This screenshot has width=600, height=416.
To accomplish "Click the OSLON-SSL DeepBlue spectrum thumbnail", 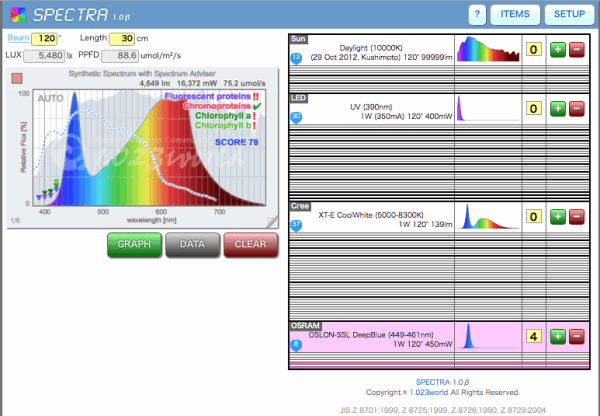I will (488, 336).
